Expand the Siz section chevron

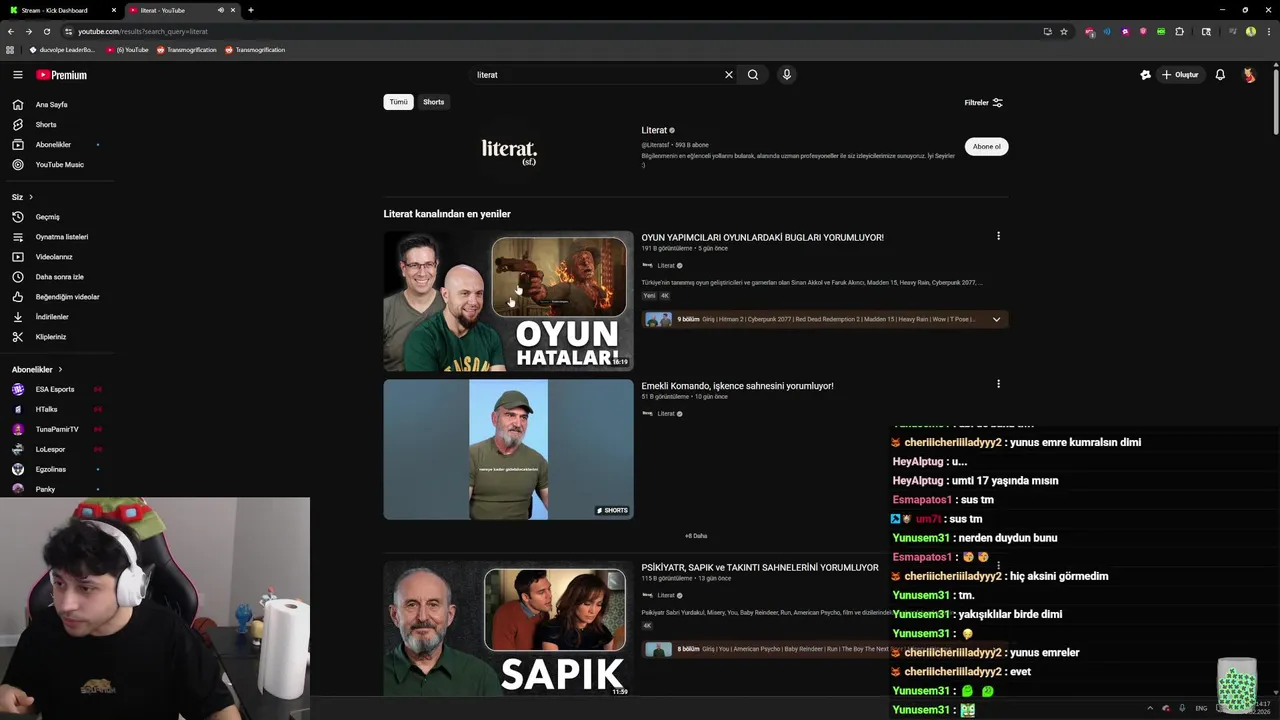click(31, 197)
